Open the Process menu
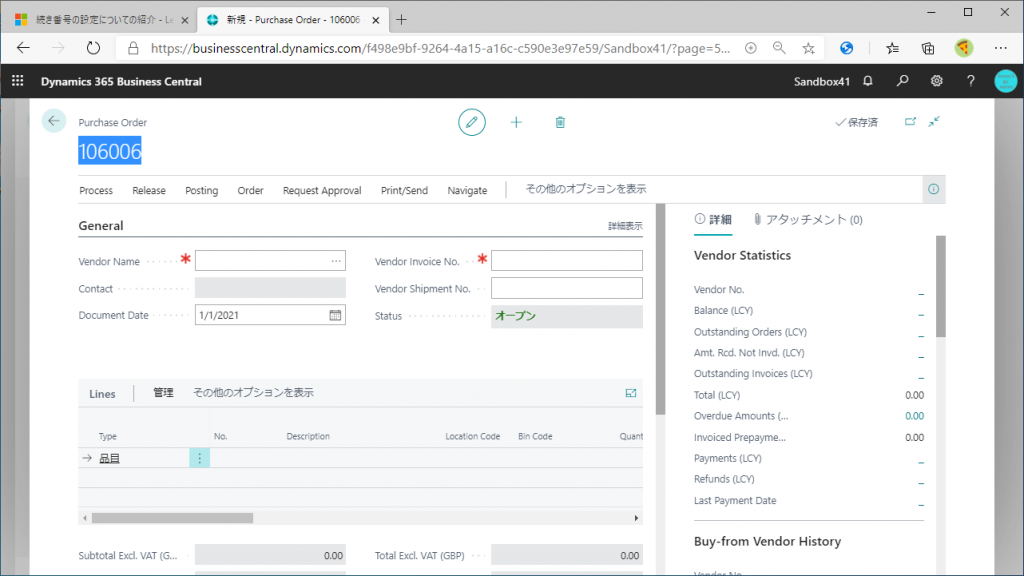This screenshot has width=1024, height=576. tap(96, 190)
